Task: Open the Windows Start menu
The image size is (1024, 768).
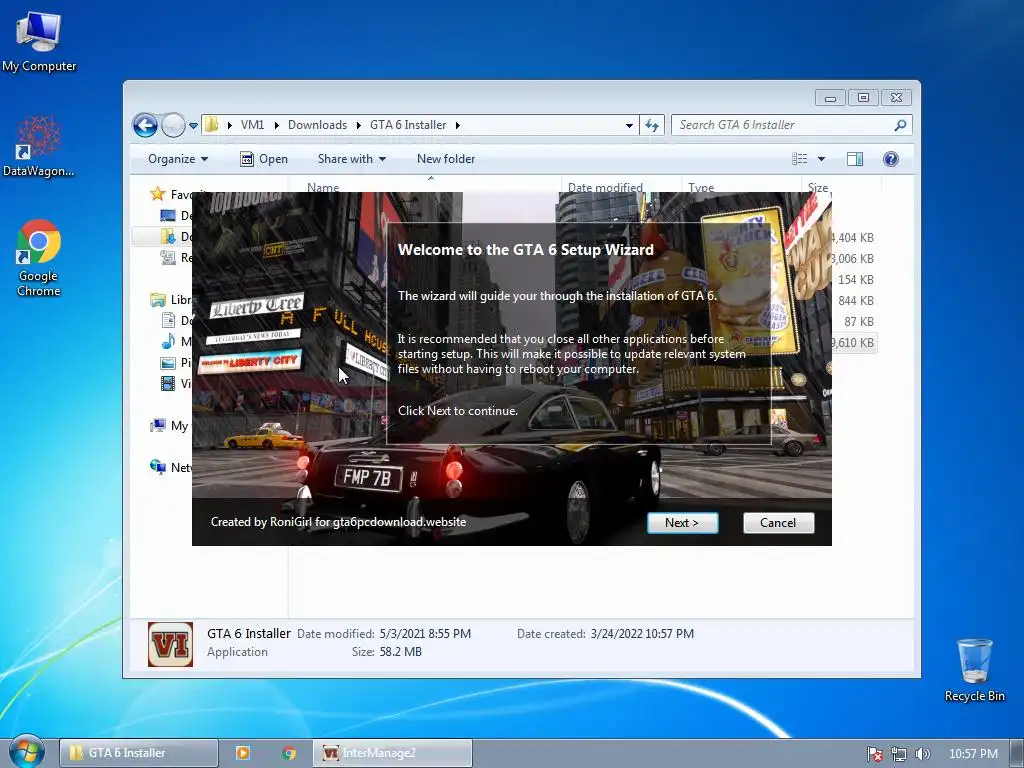Action: 26,752
